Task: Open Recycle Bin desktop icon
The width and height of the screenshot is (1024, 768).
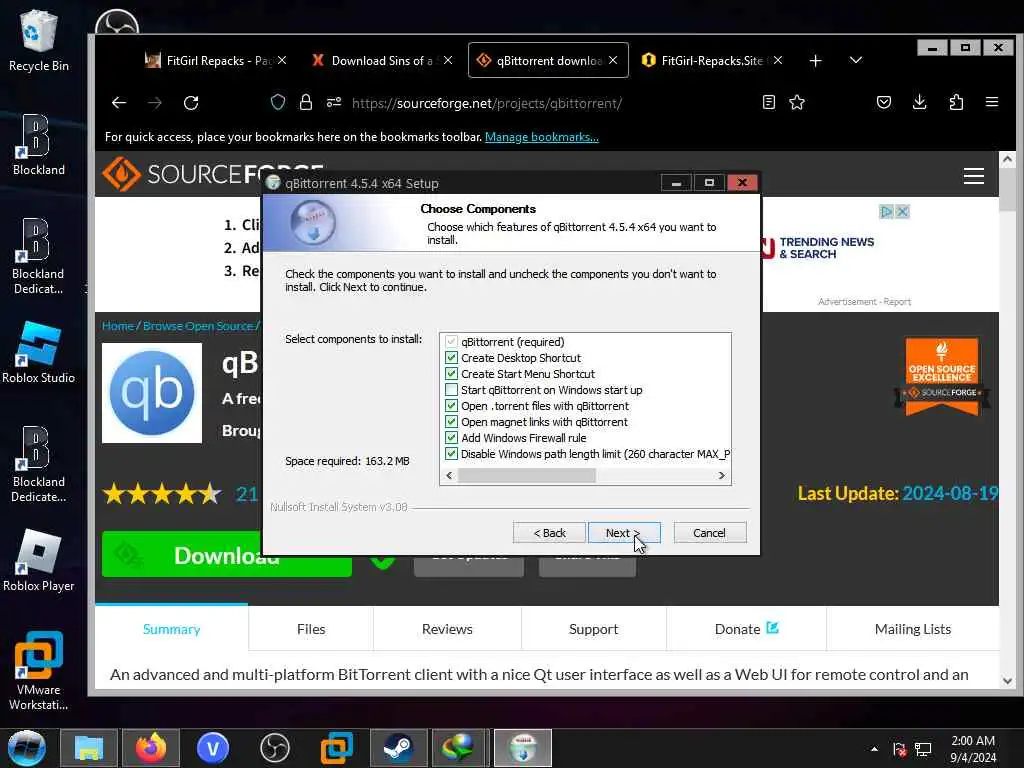Action: [x=38, y=40]
